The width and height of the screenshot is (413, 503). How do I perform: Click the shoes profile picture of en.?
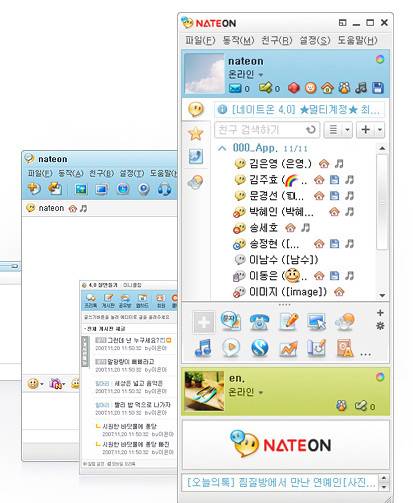click(x=204, y=391)
